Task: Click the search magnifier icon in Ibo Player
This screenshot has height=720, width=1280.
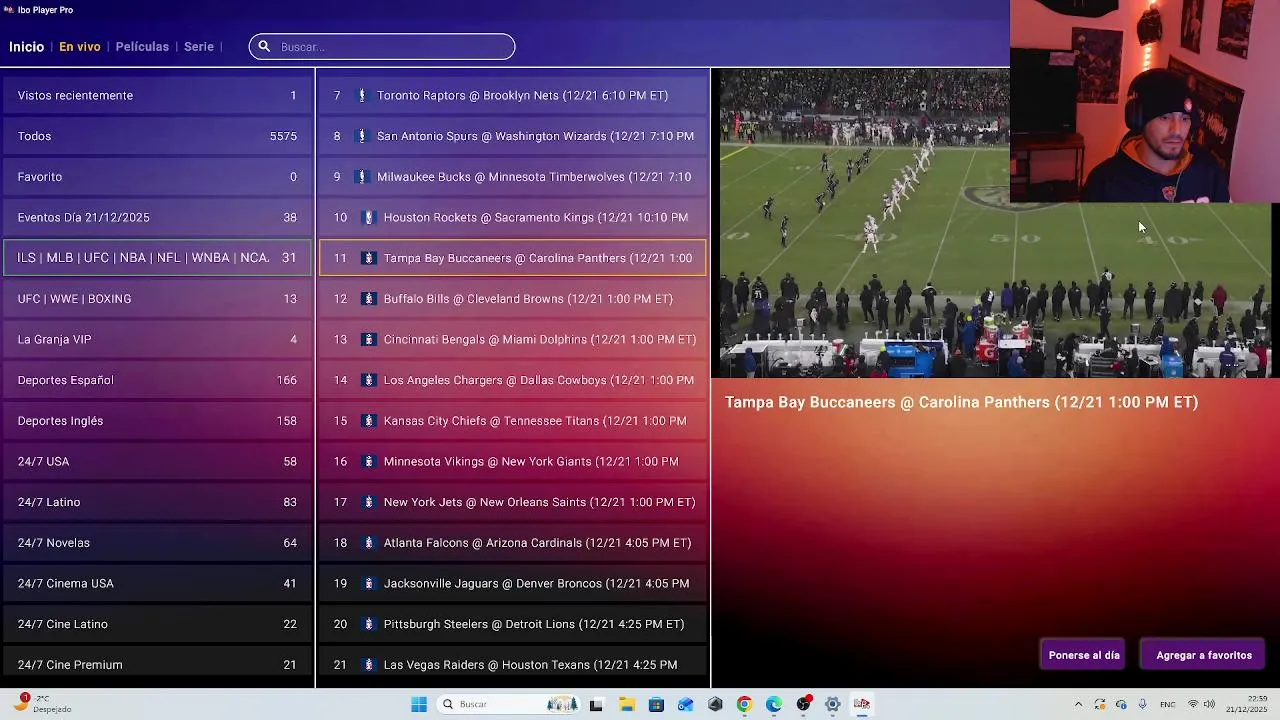Action: [264, 47]
